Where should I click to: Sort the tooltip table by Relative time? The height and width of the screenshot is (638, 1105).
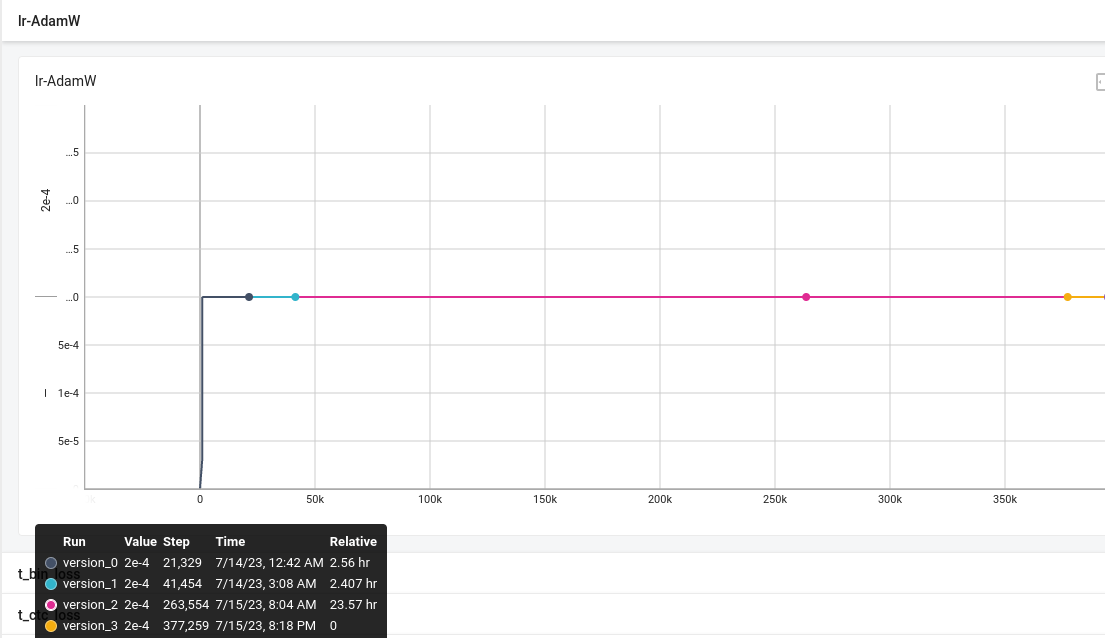click(x=353, y=541)
